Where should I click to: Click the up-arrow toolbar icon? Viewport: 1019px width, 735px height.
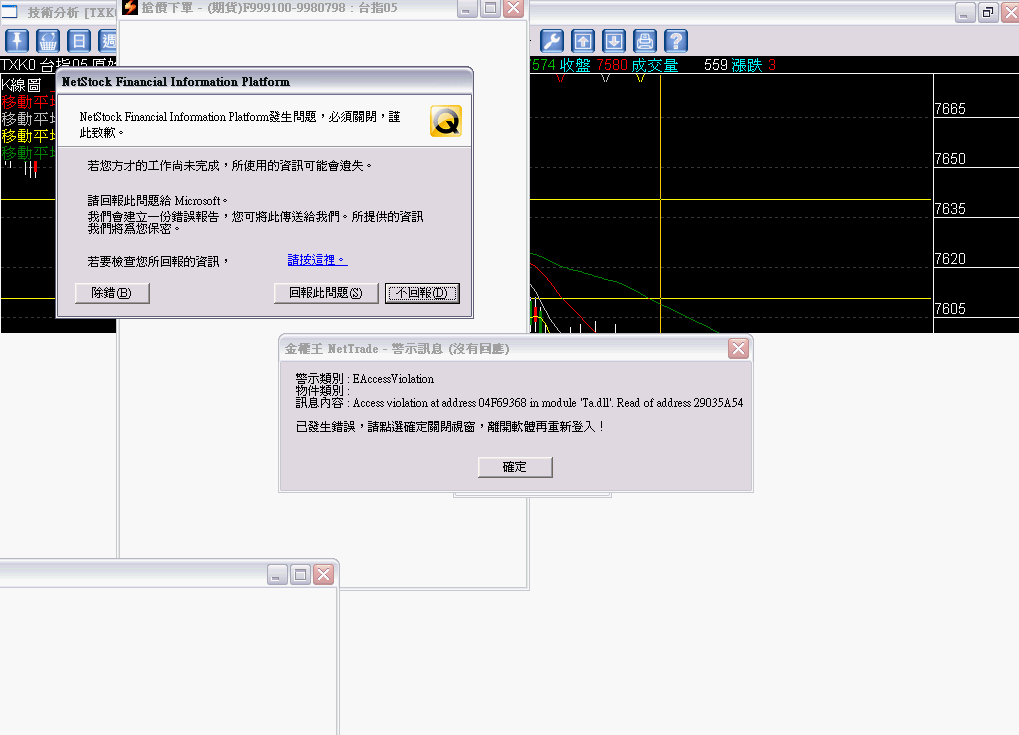(583, 41)
